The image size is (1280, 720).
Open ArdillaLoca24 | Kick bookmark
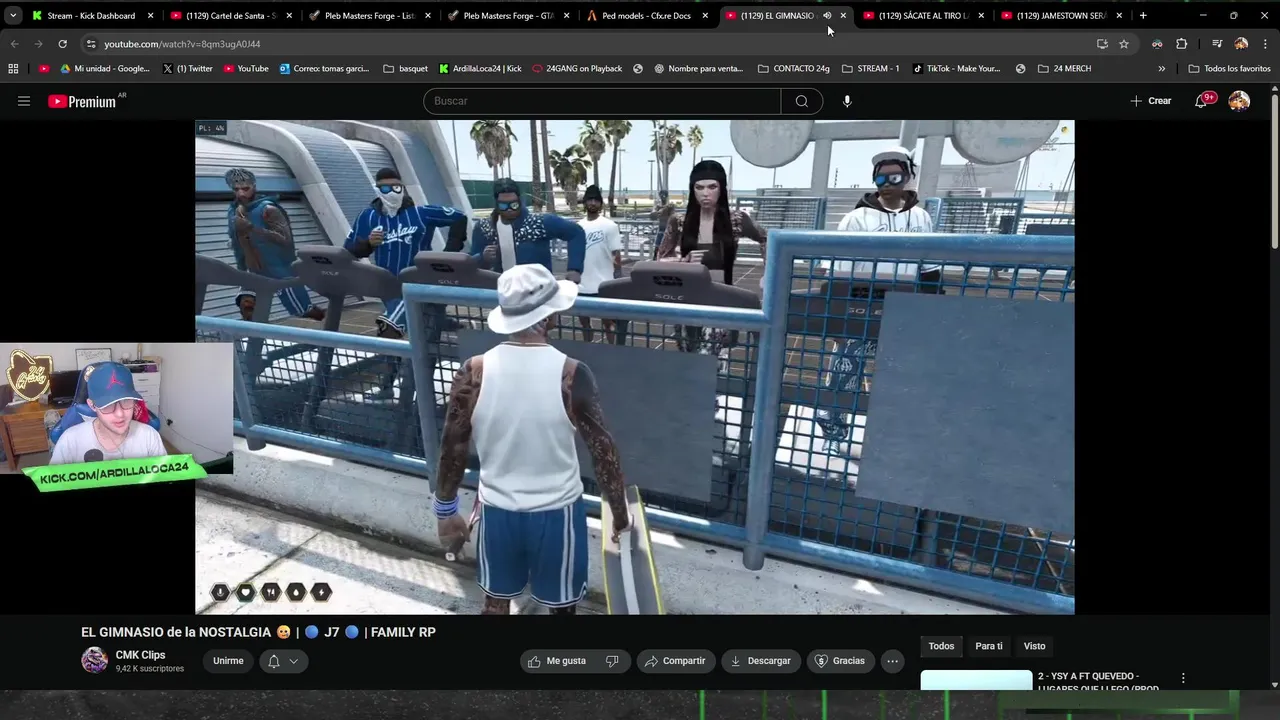point(480,69)
